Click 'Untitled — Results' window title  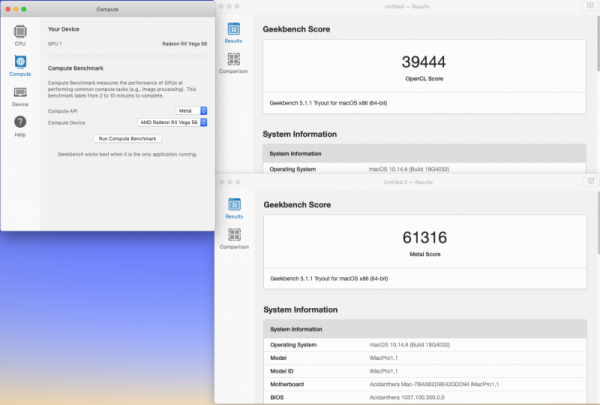(407, 7)
